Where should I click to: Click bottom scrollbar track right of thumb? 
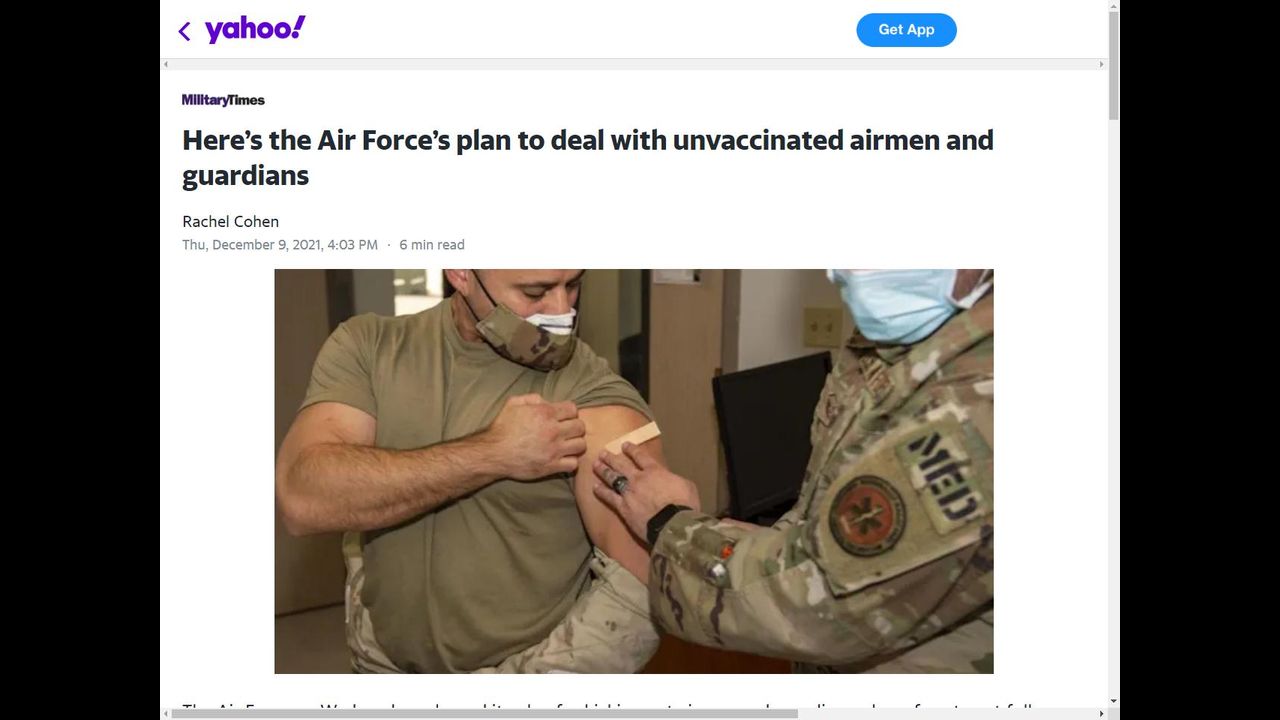947,714
